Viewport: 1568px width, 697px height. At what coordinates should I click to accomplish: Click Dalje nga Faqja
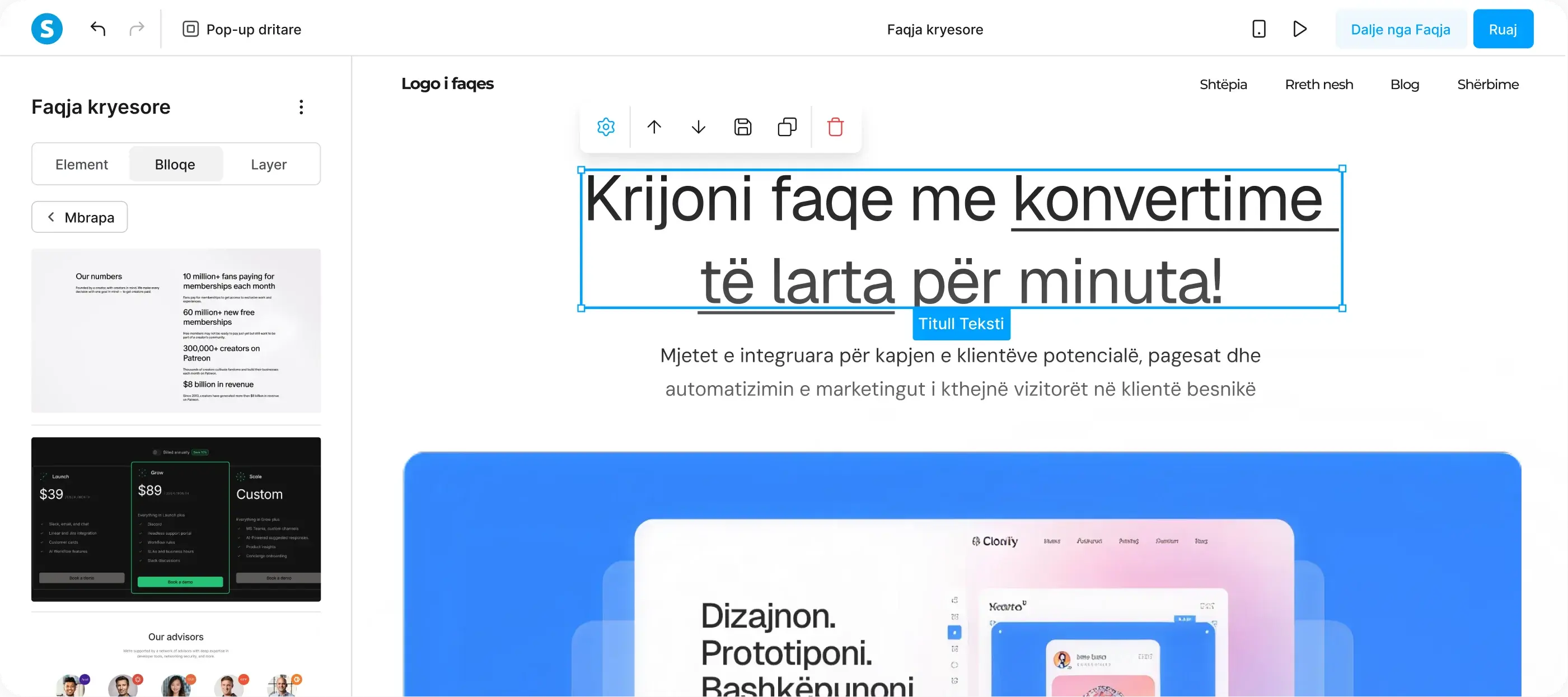[1400, 29]
